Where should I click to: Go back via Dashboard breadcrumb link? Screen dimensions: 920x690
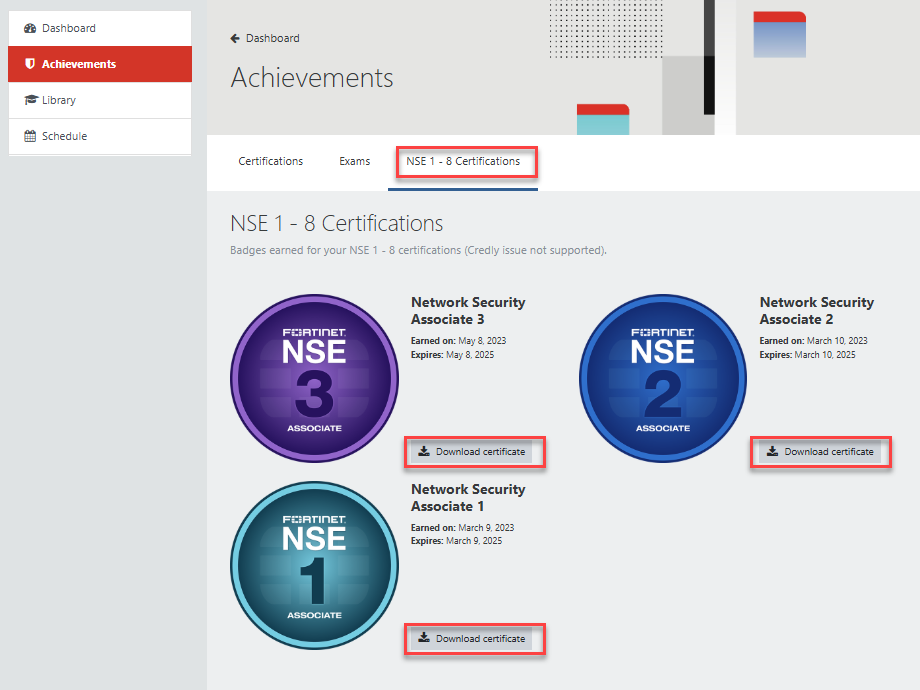(x=272, y=38)
